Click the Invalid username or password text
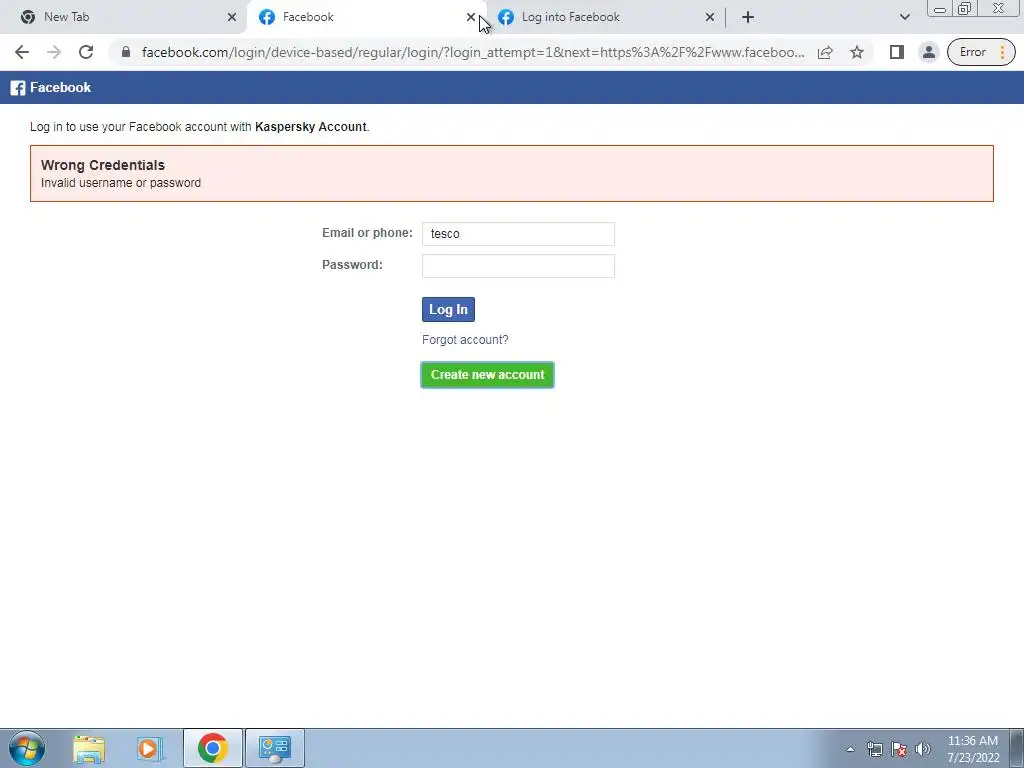Image resolution: width=1024 pixels, height=768 pixels. pos(121,183)
